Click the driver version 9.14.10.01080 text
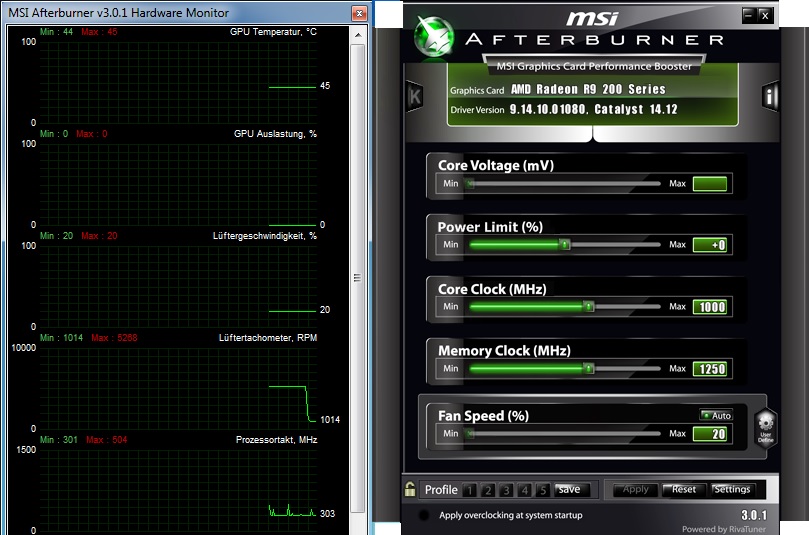 tap(548, 109)
